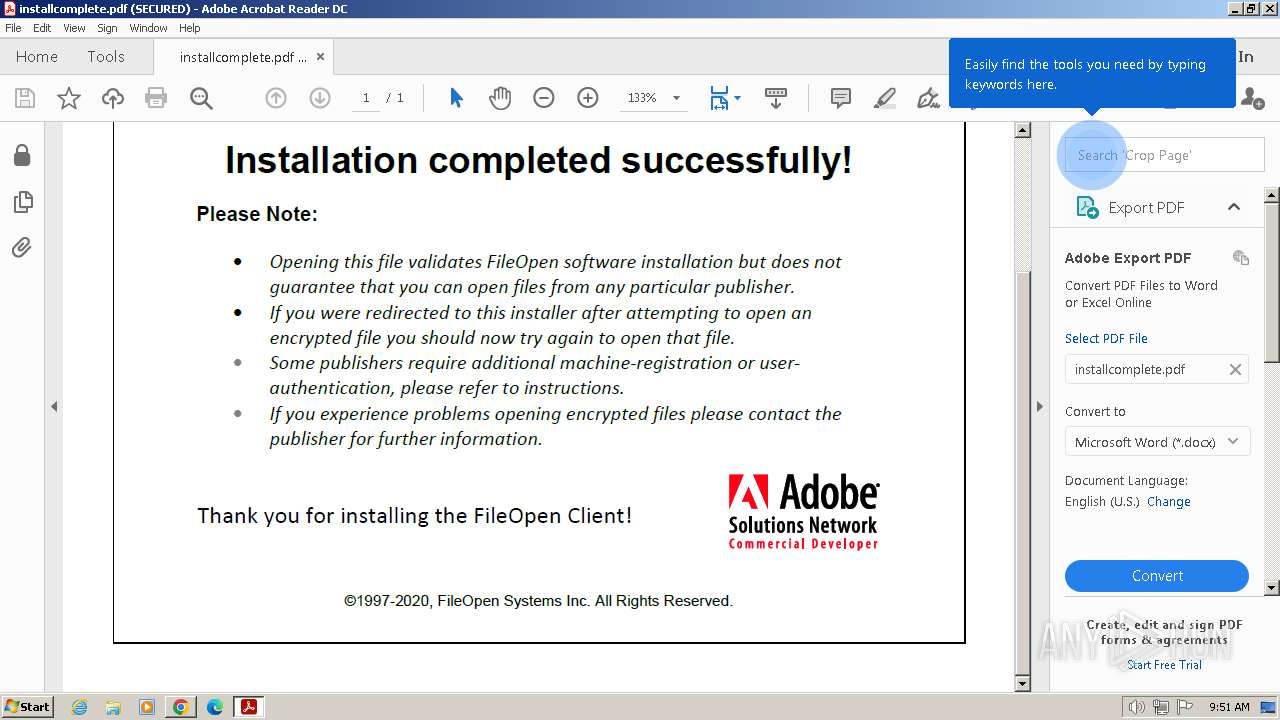This screenshot has width=1280, height=720.
Task: Select the installcomplete.pdf document tab
Action: click(x=243, y=57)
